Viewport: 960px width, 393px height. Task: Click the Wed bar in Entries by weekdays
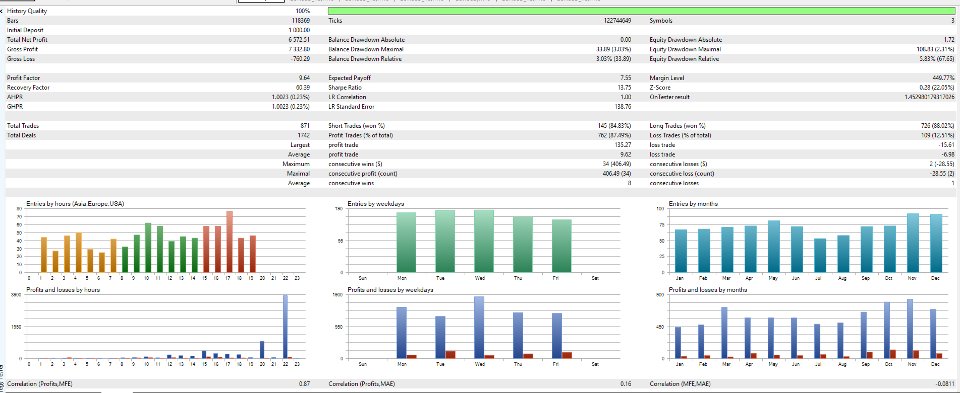click(484, 241)
